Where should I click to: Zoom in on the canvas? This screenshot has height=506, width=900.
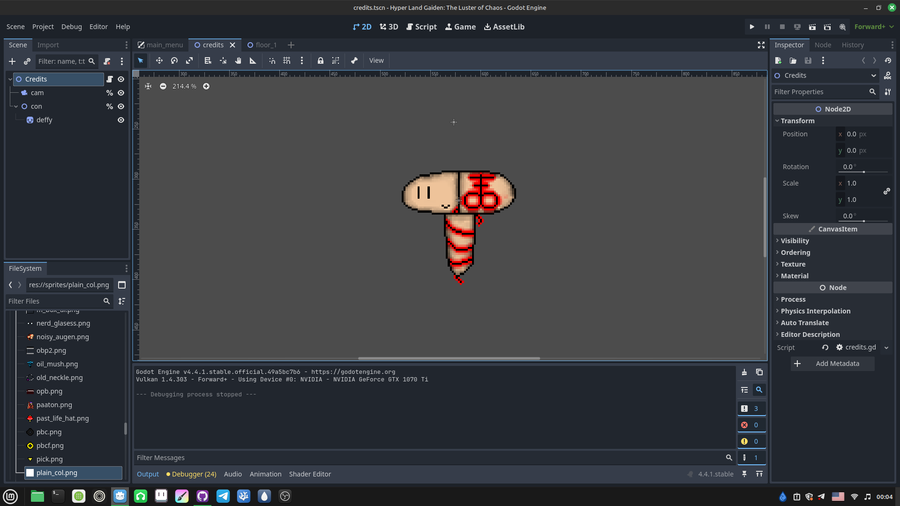coord(206,86)
